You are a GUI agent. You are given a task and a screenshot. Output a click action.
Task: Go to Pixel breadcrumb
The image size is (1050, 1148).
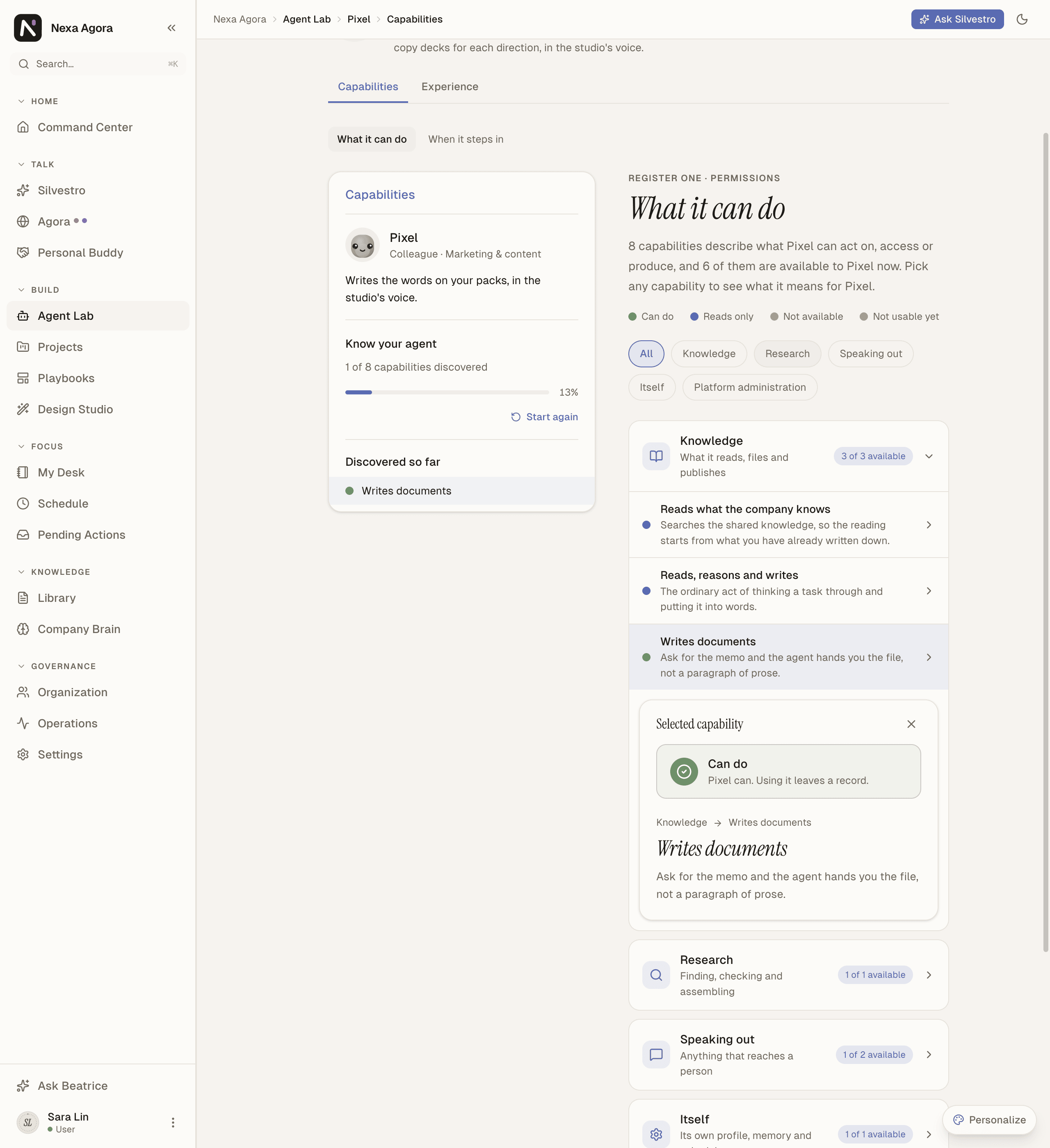point(358,19)
